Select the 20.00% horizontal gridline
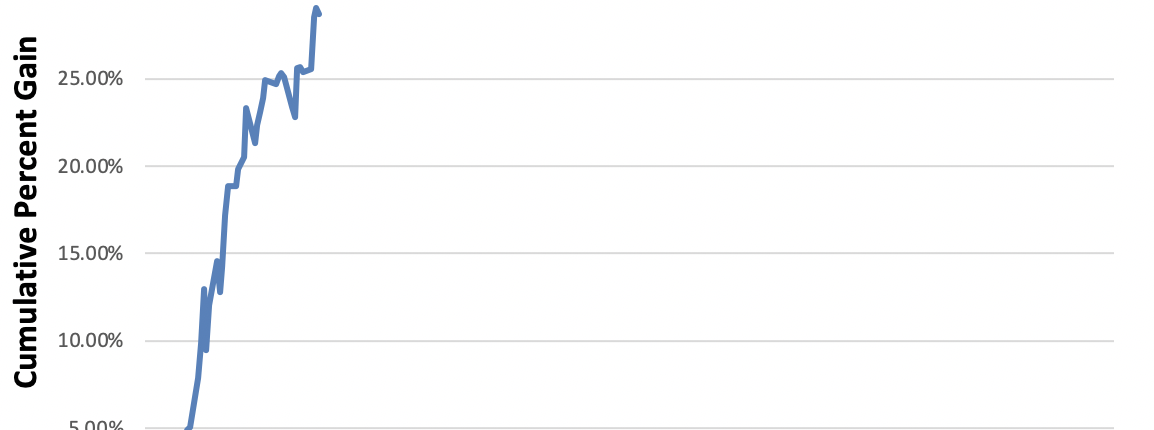Image resolution: width=1154 pixels, height=430 pixels. tap(700, 166)
